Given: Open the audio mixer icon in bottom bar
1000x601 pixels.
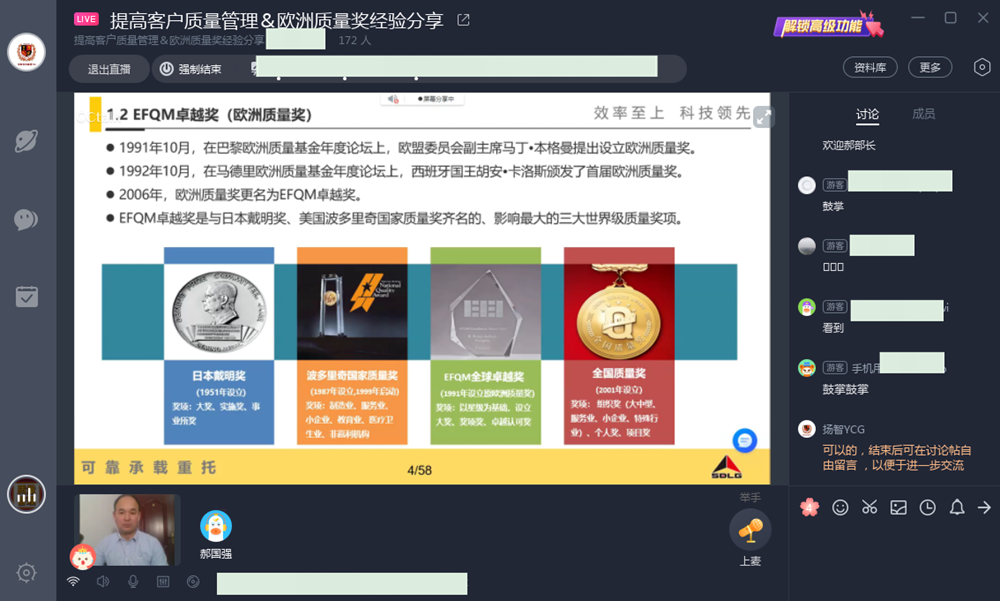Looking at the screenshot, I should pyautogui.click(x=163, y=581).
